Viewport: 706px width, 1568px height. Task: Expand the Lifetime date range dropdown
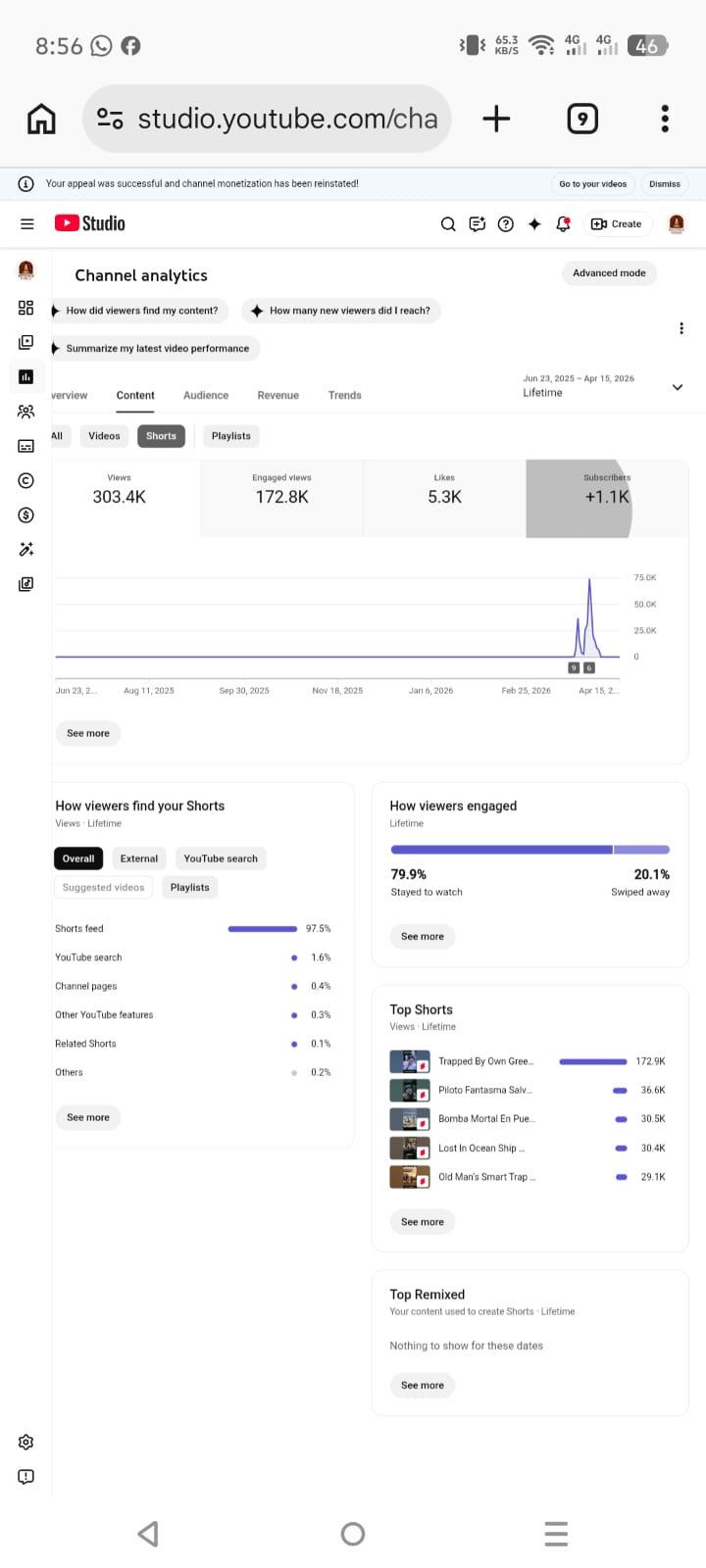(677, 387)
